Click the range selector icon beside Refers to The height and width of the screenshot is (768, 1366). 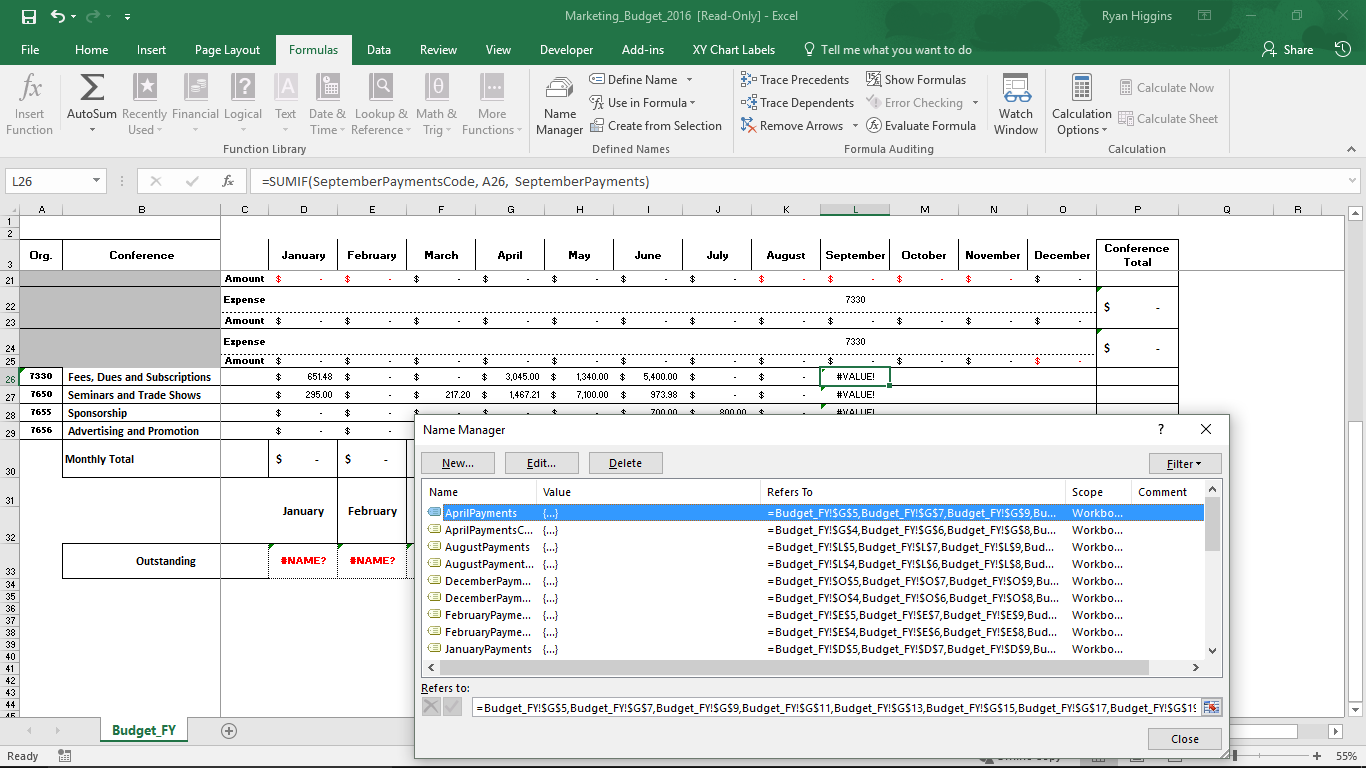[x=1212, y=707]
